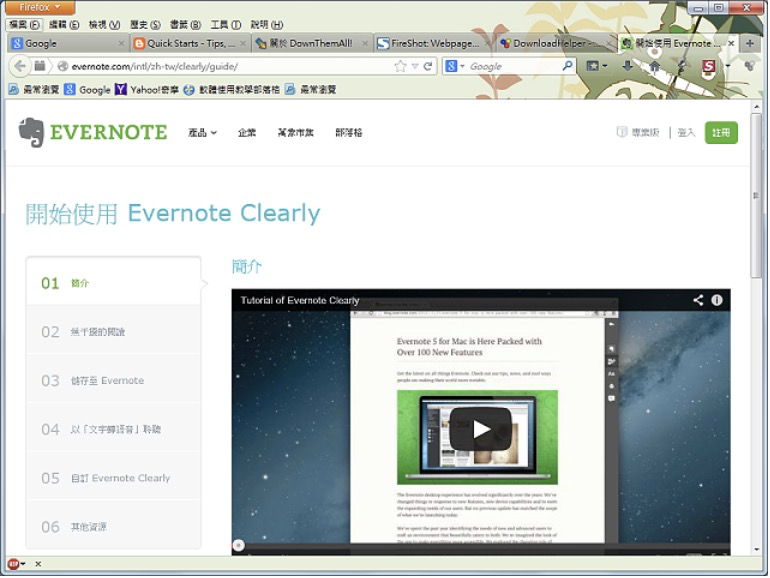Open the Business link in Evernote nav

click(247, 133)
